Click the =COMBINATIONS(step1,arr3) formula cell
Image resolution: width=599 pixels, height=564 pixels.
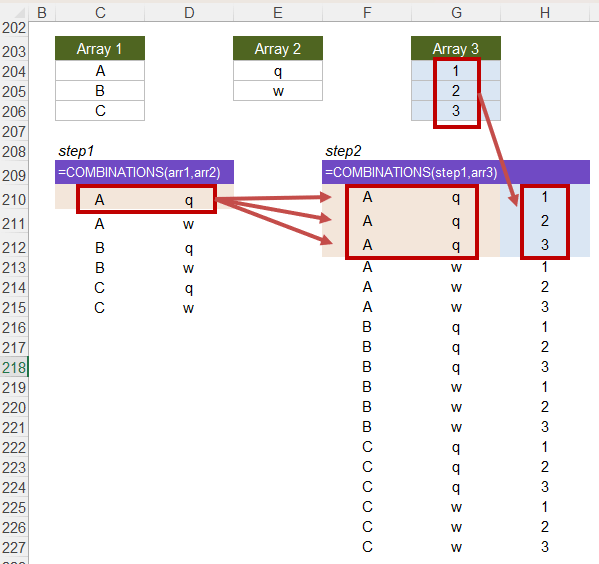pyautogui.click(x=456, y=172)
